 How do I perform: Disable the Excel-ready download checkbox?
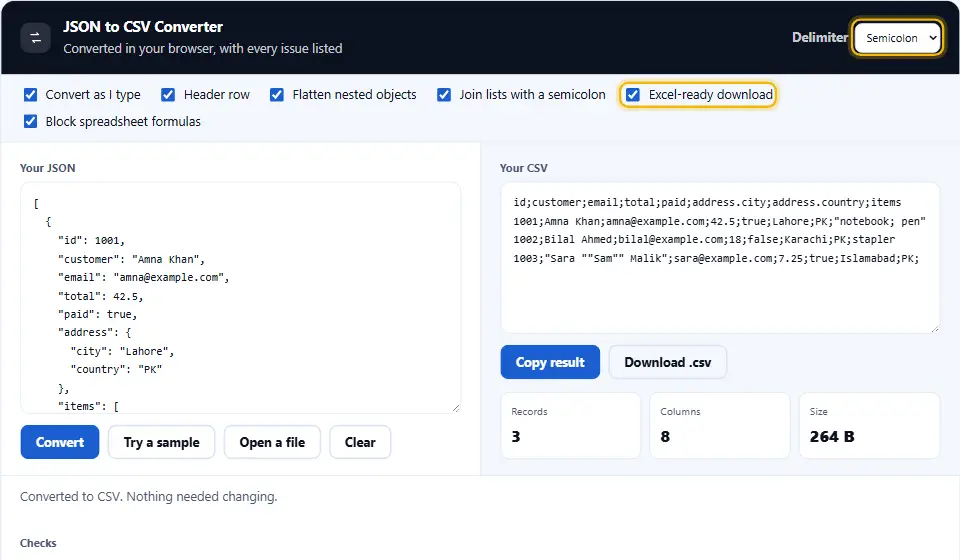(x=633, y=95)
